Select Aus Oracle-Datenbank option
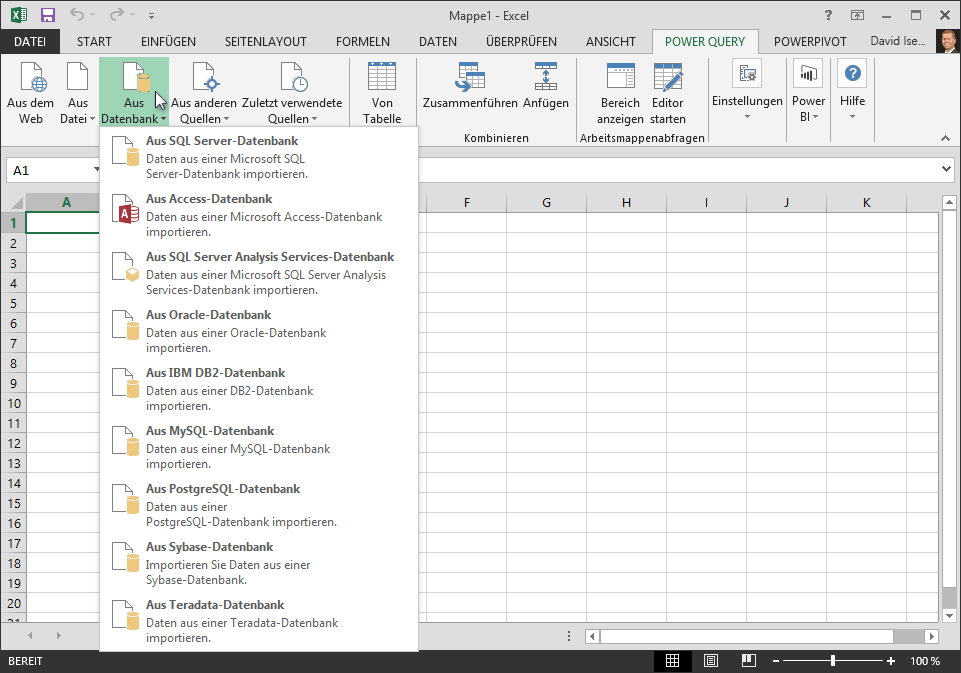 (x=259, y=331)
